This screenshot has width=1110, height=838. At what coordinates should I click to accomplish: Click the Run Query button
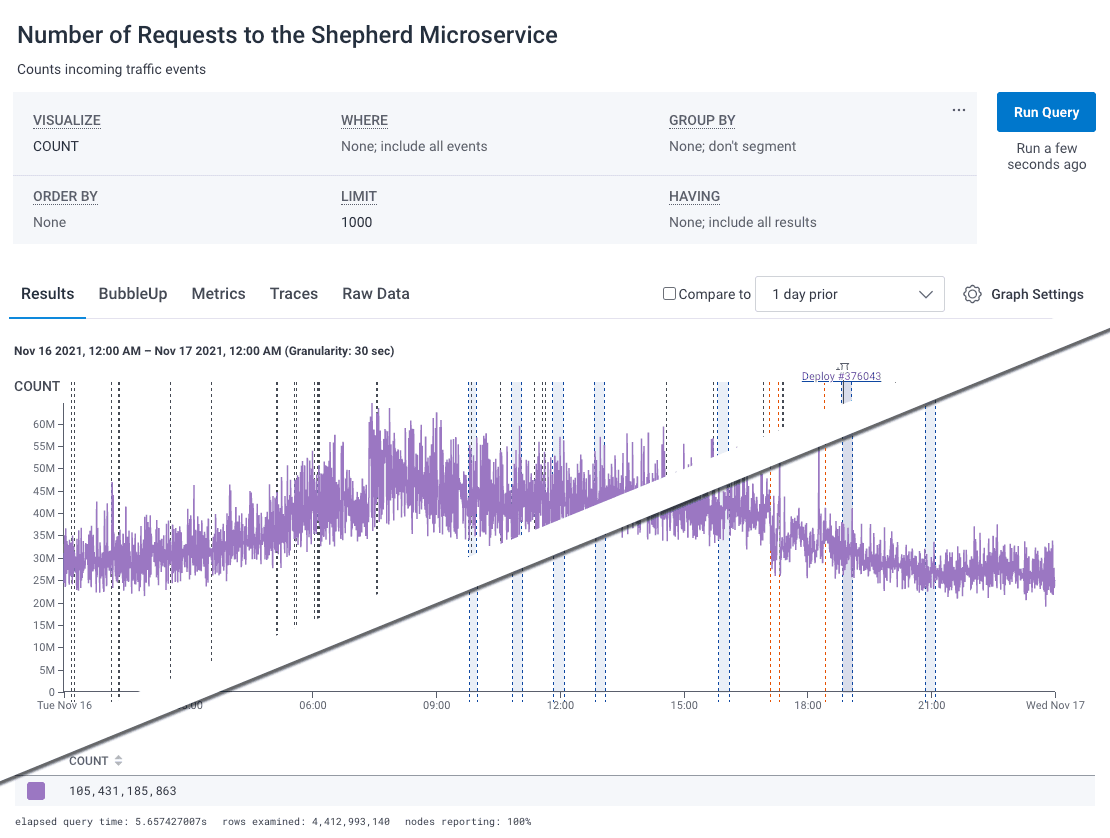tap(1046, 112)
